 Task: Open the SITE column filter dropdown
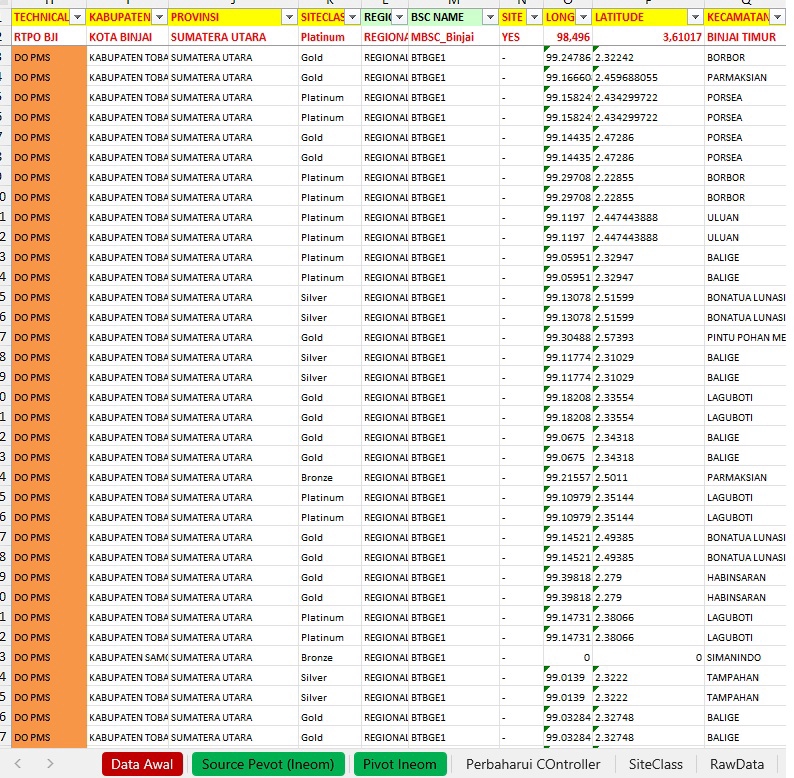pos(535,17)
